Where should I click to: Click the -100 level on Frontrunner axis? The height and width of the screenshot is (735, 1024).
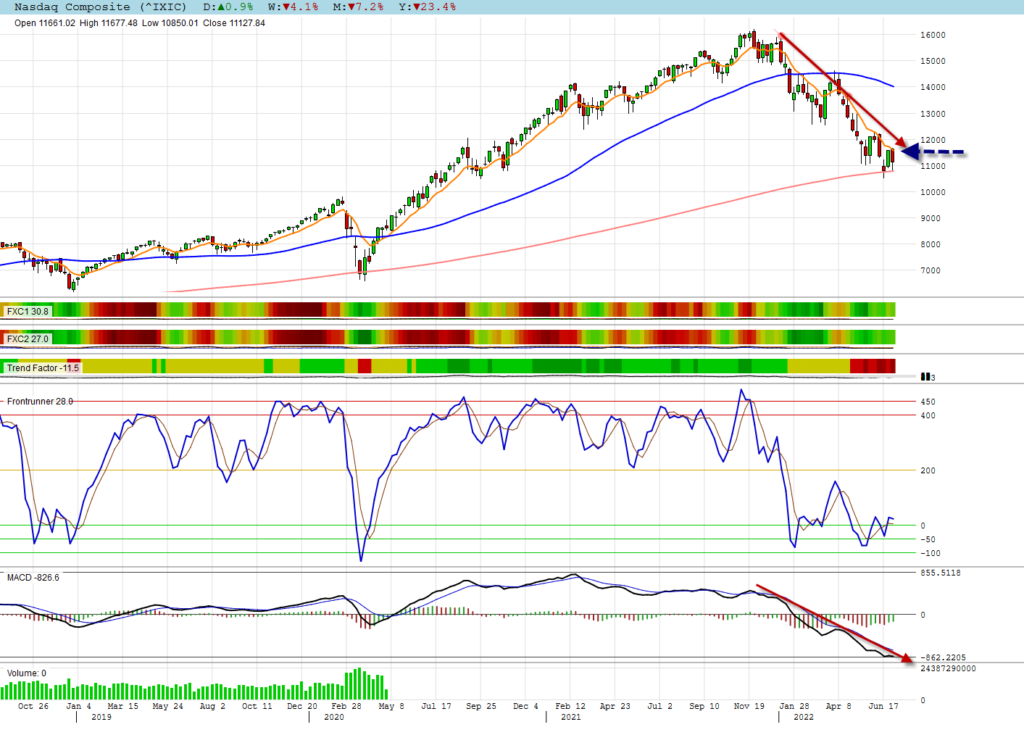pos(930,553)
